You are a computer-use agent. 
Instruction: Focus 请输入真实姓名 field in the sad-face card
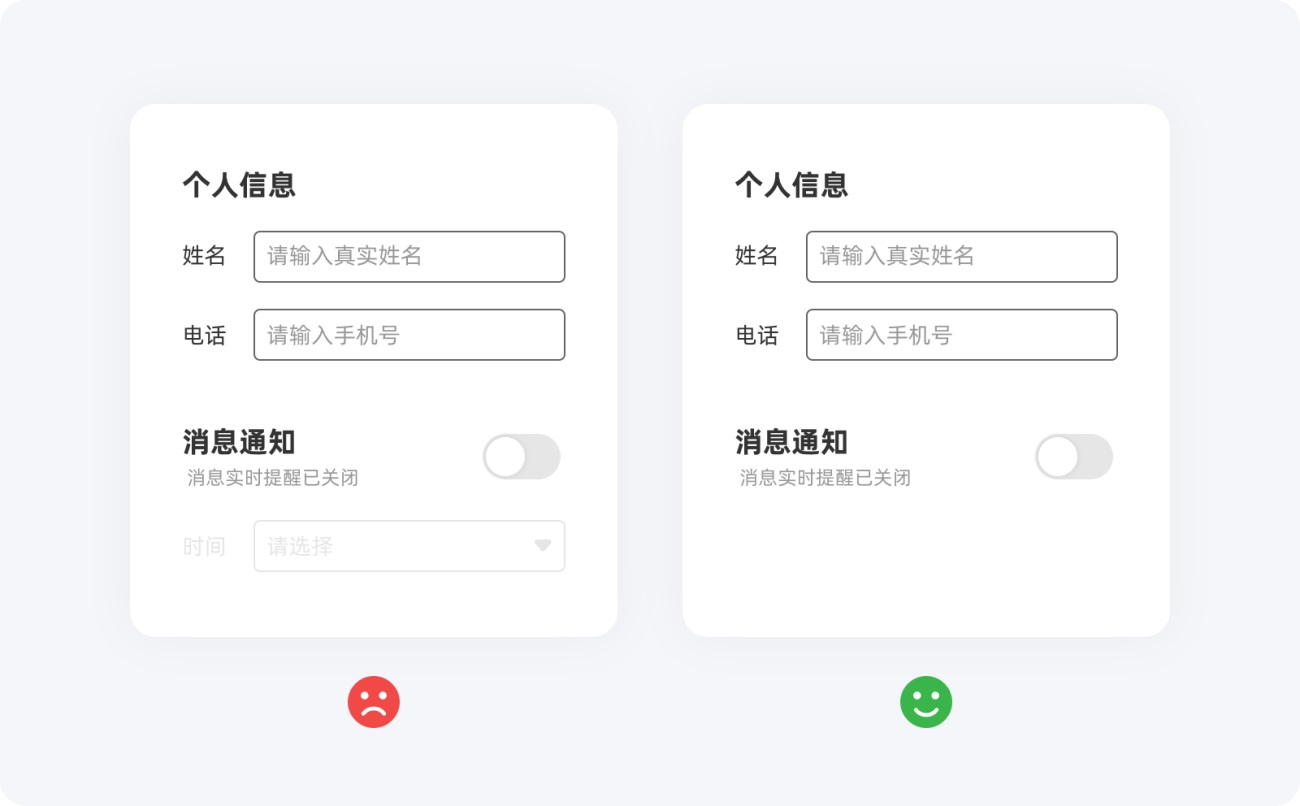(409, 257)
